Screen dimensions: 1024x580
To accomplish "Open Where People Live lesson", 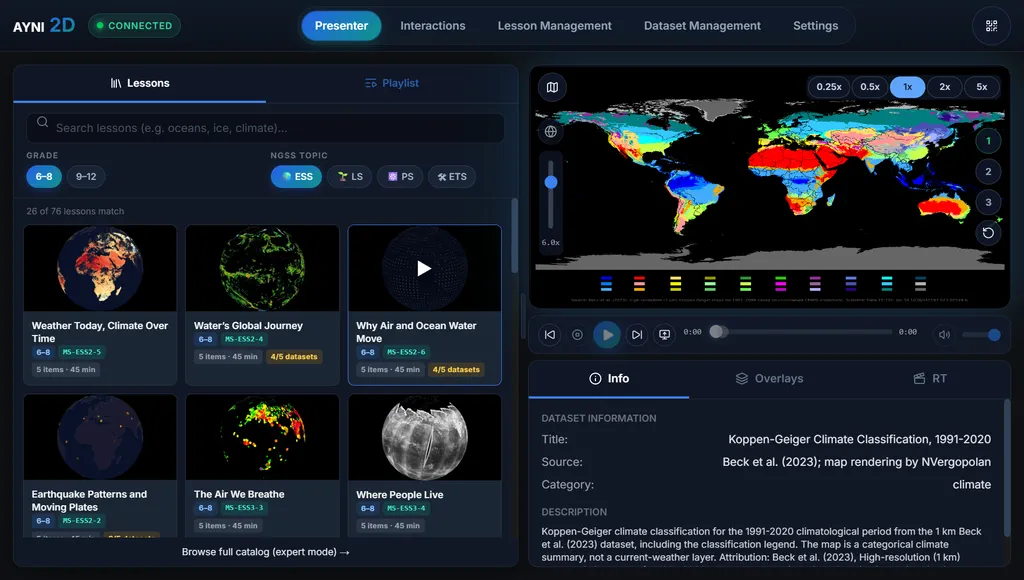I will [x=424, y=465].
